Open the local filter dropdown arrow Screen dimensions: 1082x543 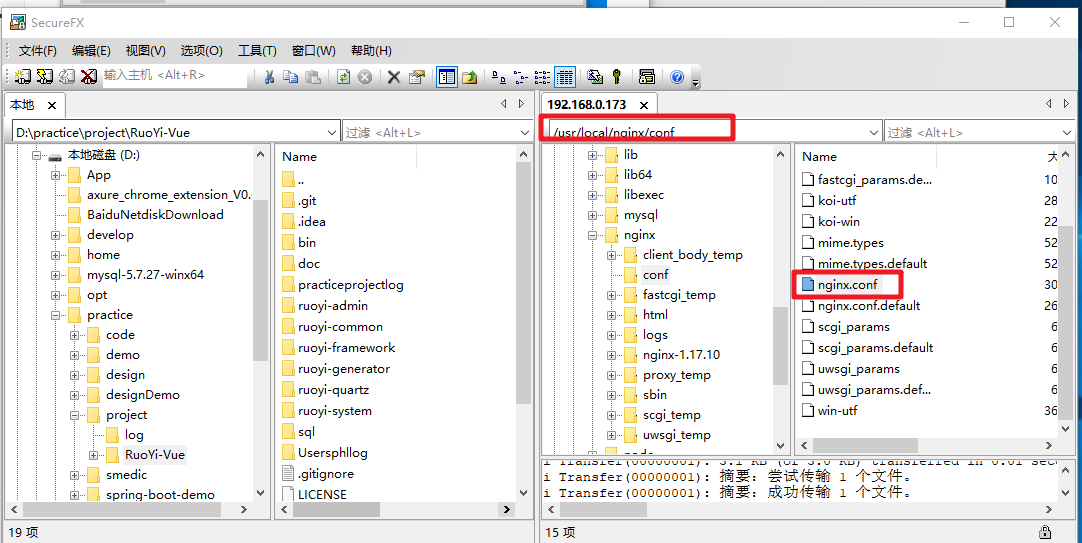click(x=524, y=132)
